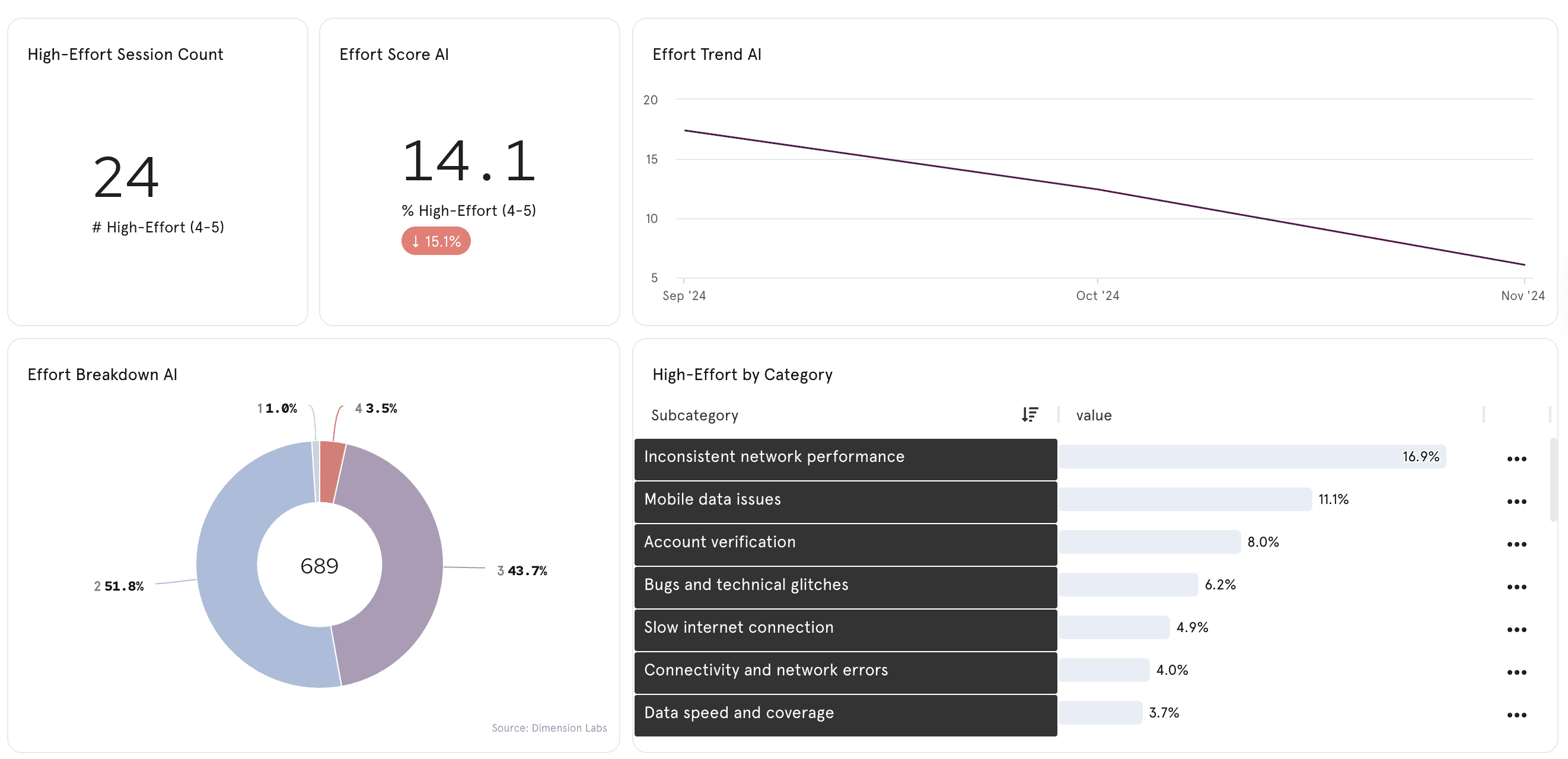
Task: Click the Source: Dimension Labs link
Action: pyautogui.click(x=549, y=728)
